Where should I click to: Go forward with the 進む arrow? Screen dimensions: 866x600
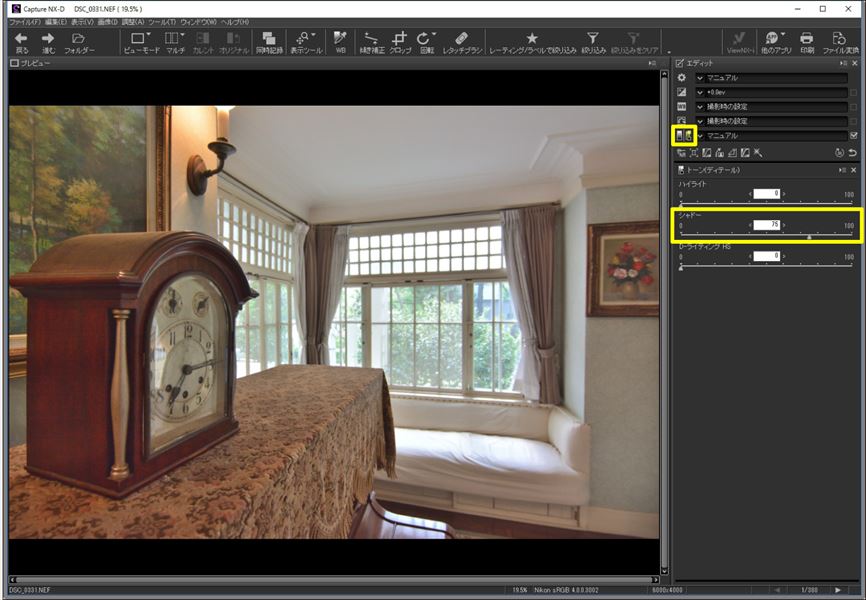[x=48, y=42]
